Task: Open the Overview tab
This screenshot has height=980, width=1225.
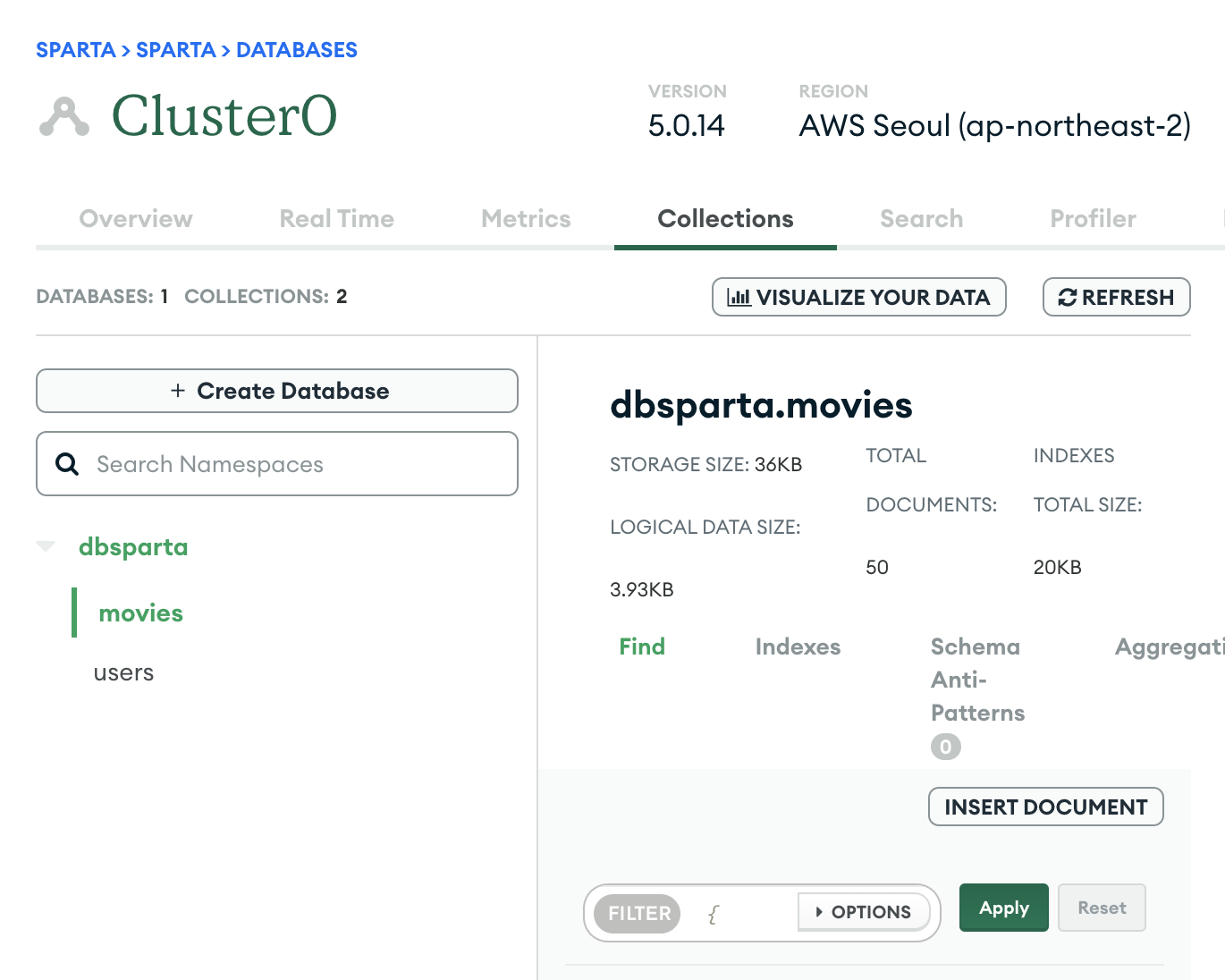Action: click(x=136, y=219)
